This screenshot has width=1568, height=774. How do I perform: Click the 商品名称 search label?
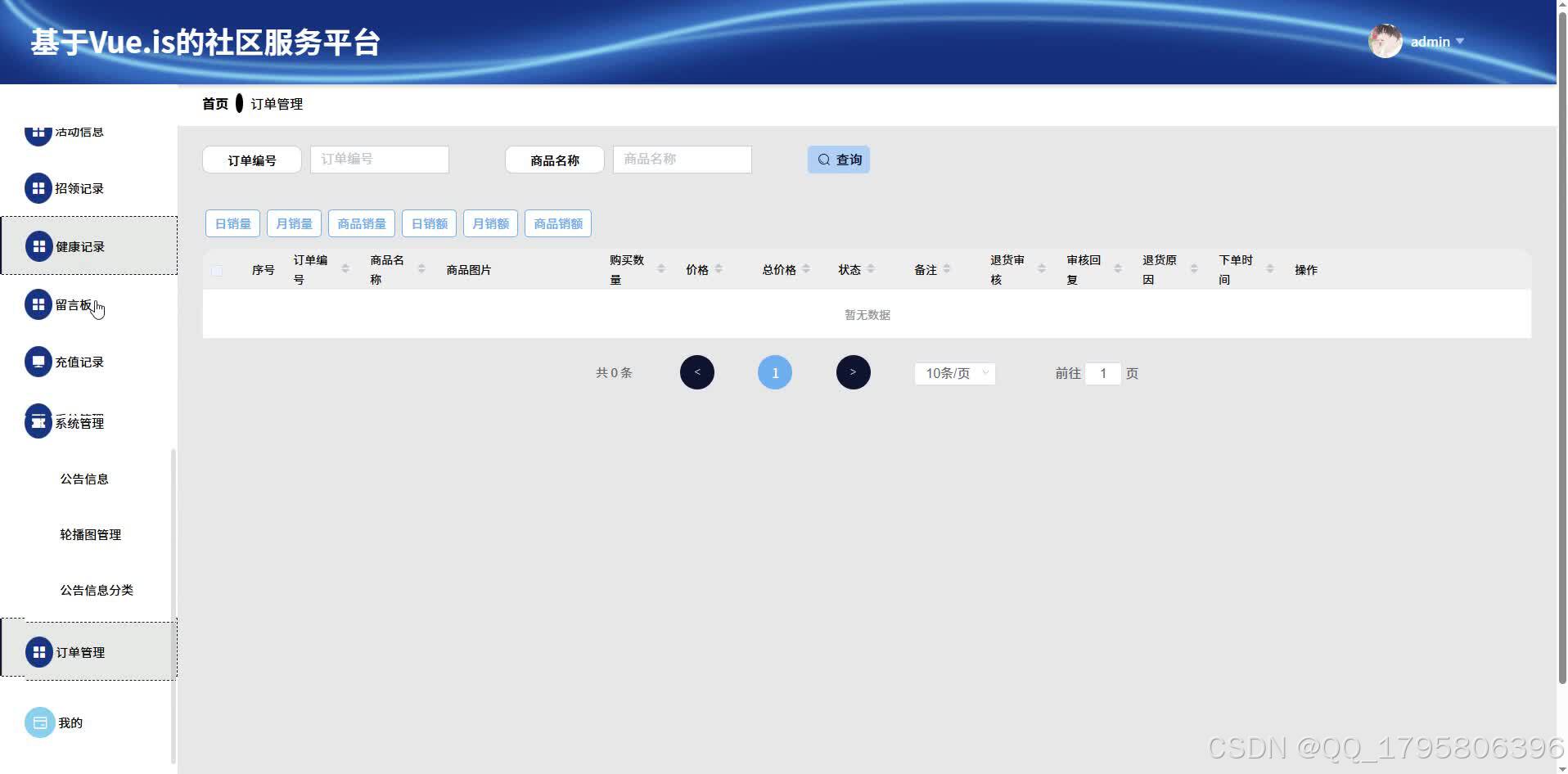click(x=555, y=160)
